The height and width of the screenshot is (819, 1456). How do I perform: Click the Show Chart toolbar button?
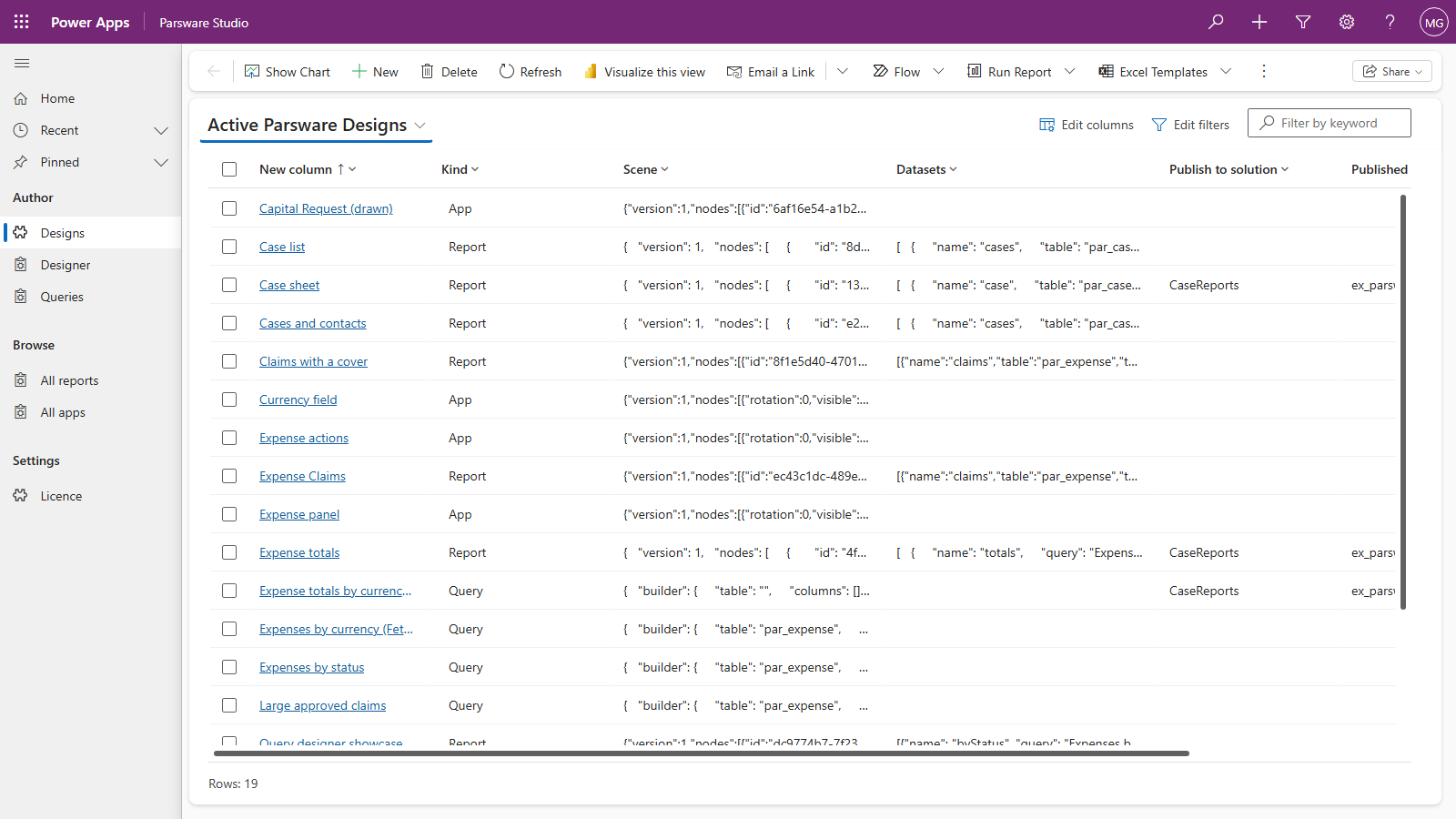pos(288,72)
